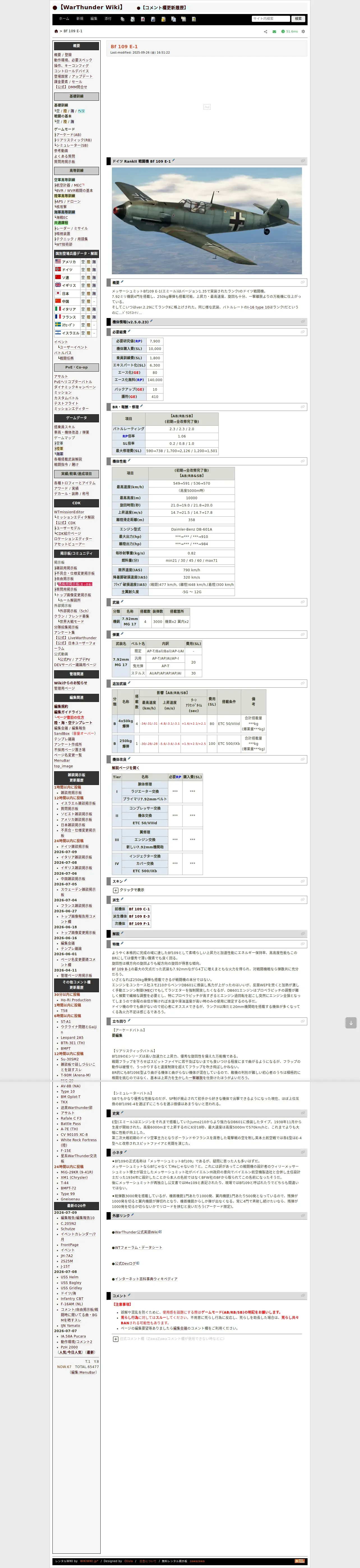This screenshot has width=360, height=1568.
Task: Open the インターネット百科事典ウィキペディア link
Action: coord(146,1279)
